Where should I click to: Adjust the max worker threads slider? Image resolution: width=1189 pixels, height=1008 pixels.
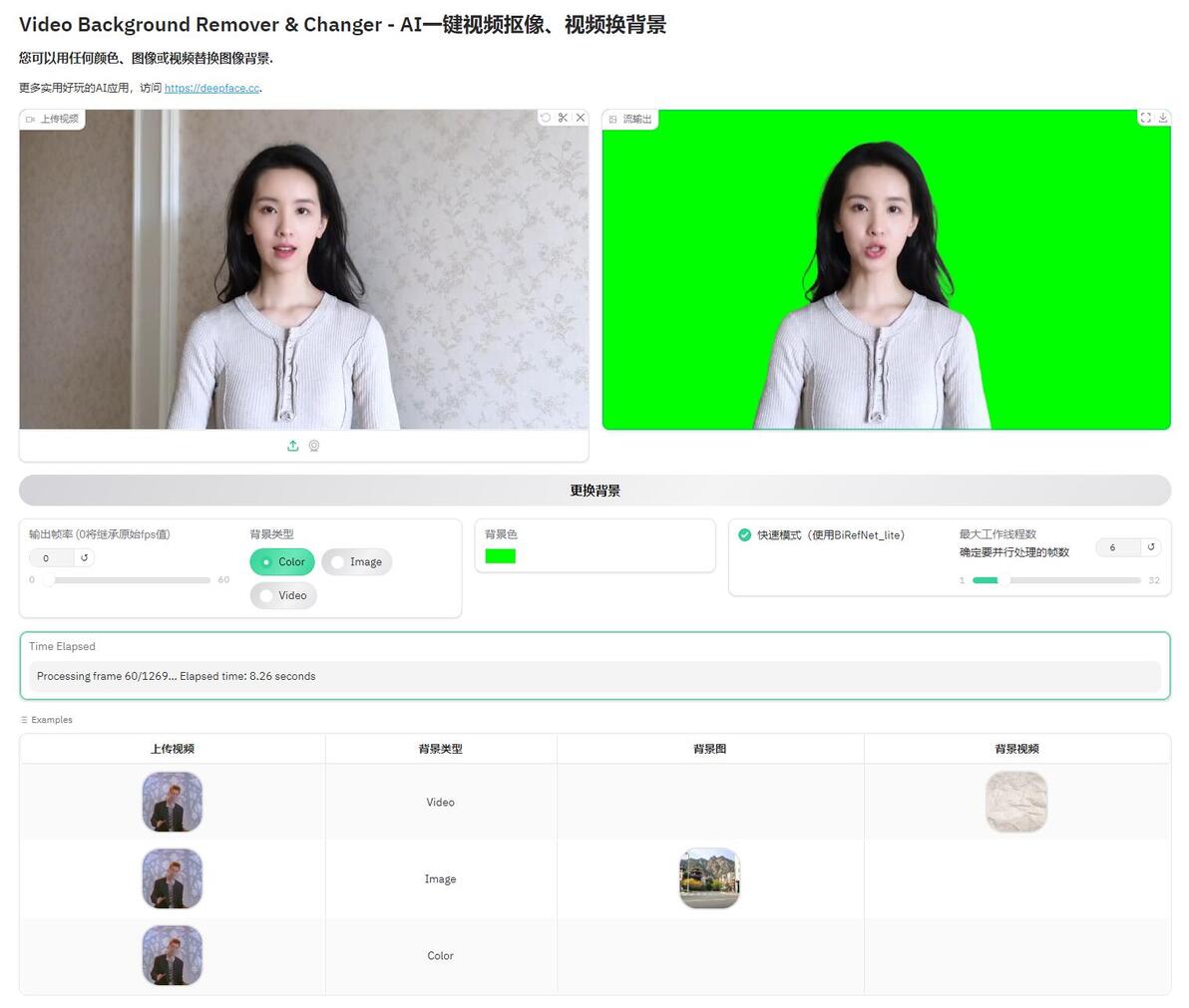pyautogui.click(x=1056, y=580)
